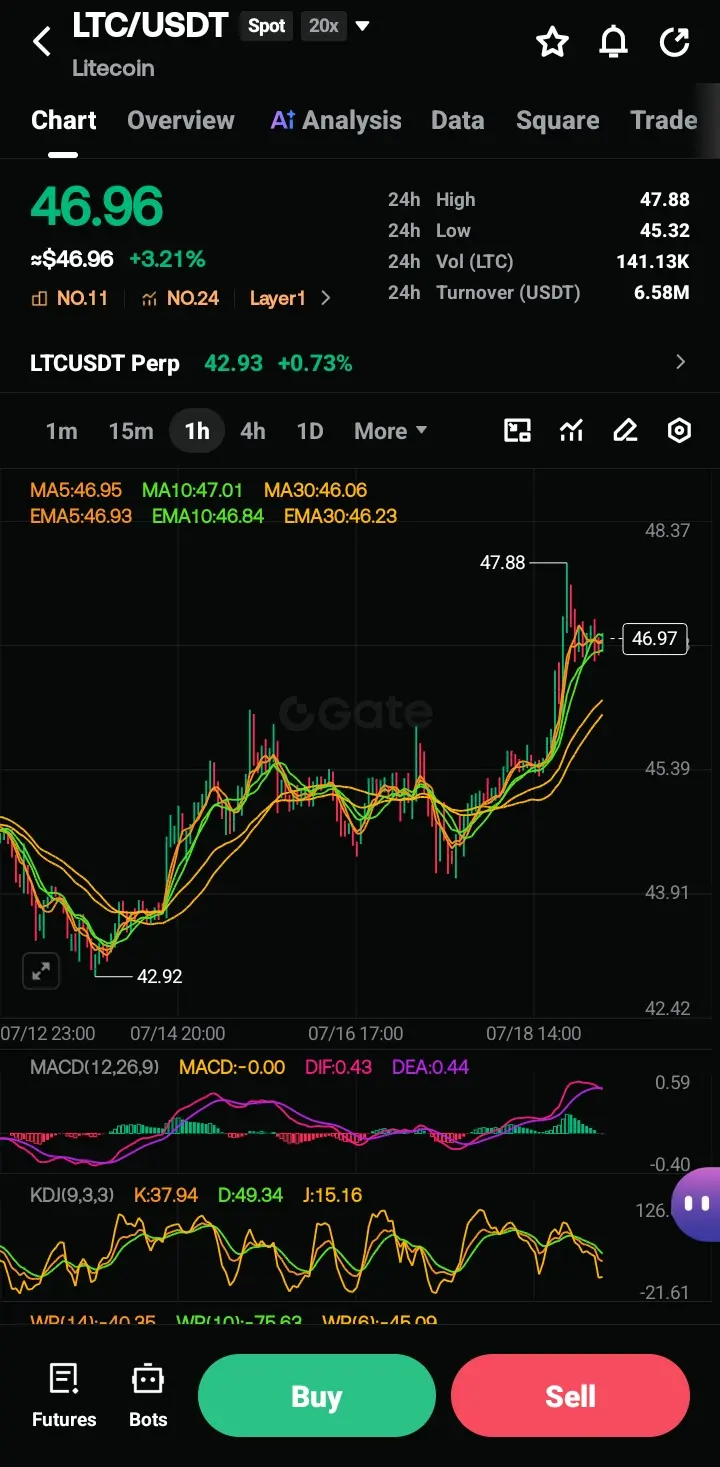The width and height of the screenshot is (720, 1467).
Task: Tap the +3.21% change value
Action: tap(167, 260)
